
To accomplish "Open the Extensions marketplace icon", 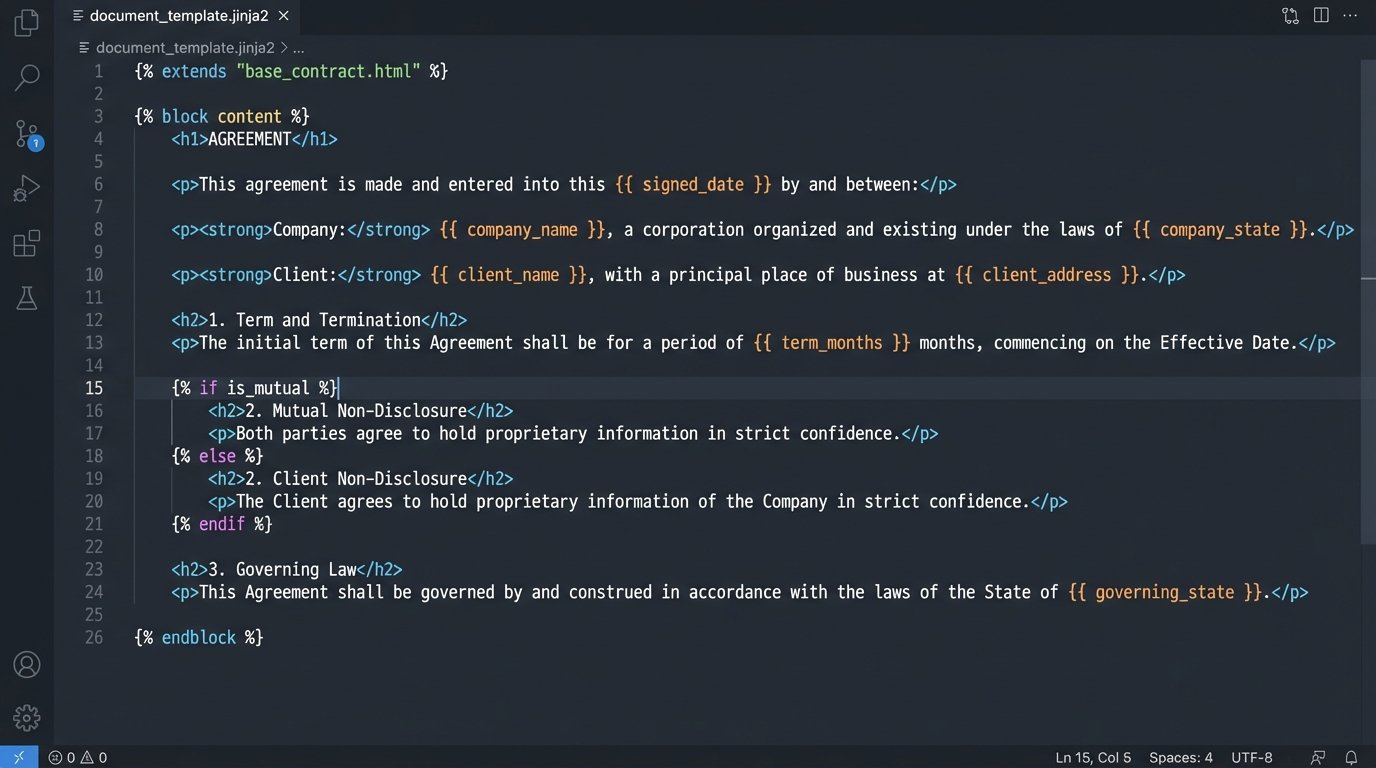I will point(26,243).
